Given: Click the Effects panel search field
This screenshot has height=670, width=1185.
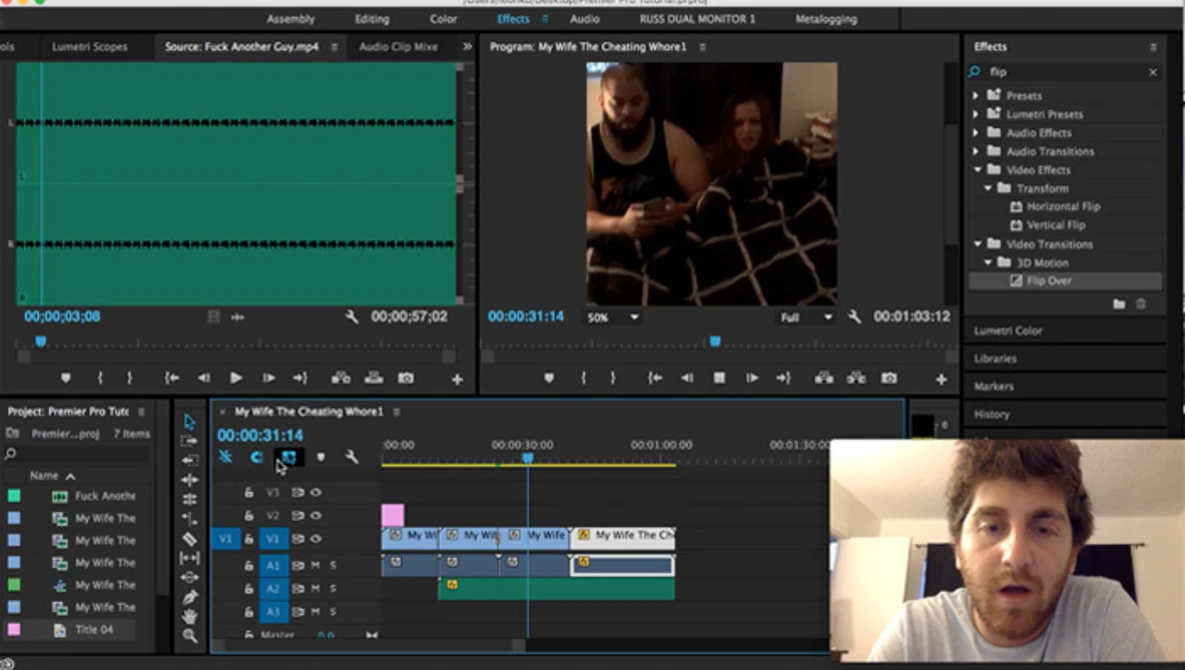Looking at the screenshot, I should [x=1063, y=72].
